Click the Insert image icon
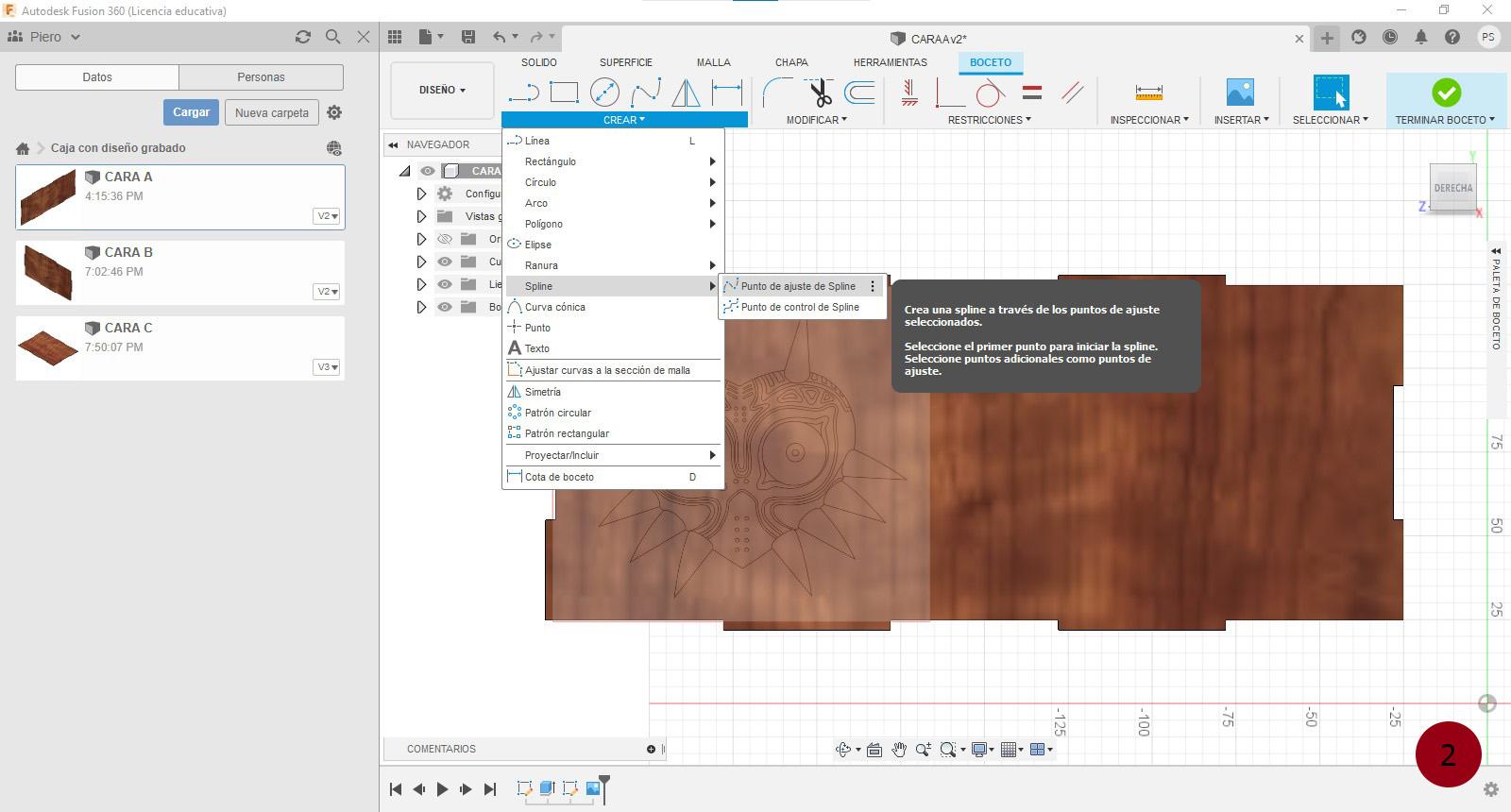 coord(1240,93)
